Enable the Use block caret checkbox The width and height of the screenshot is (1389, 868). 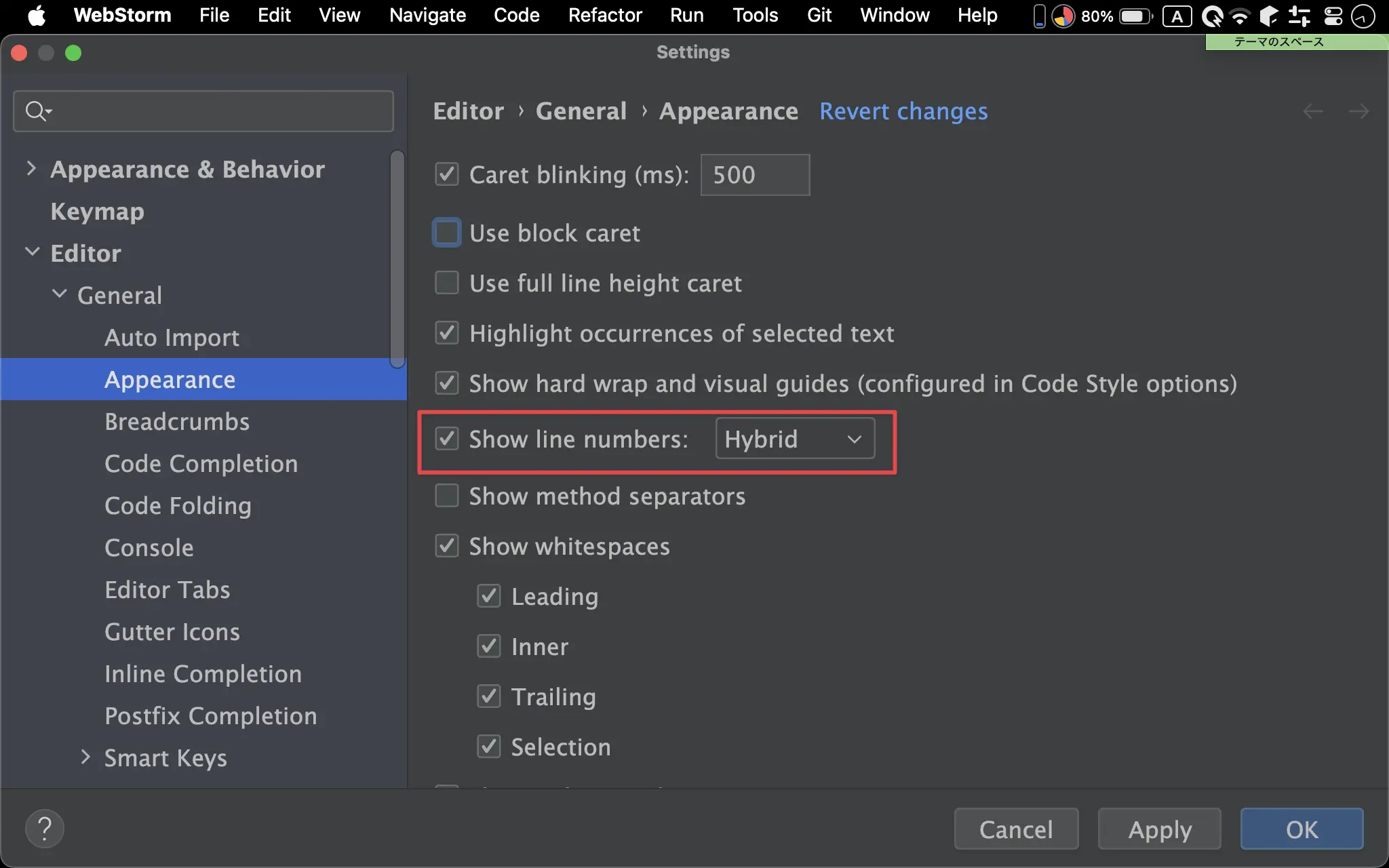pos(447,233)
